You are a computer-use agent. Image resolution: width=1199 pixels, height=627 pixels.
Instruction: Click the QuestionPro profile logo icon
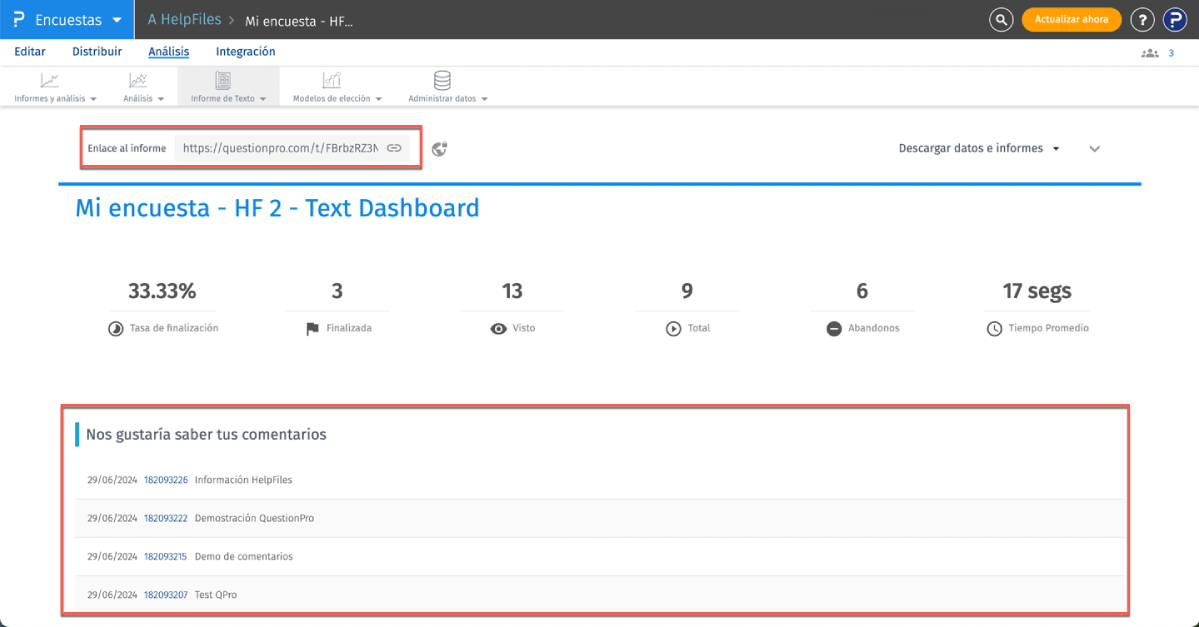tap(1173, 19)
